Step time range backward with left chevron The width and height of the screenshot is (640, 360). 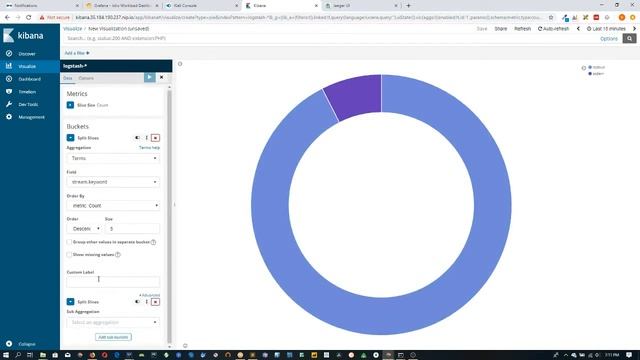click(578, 29)
